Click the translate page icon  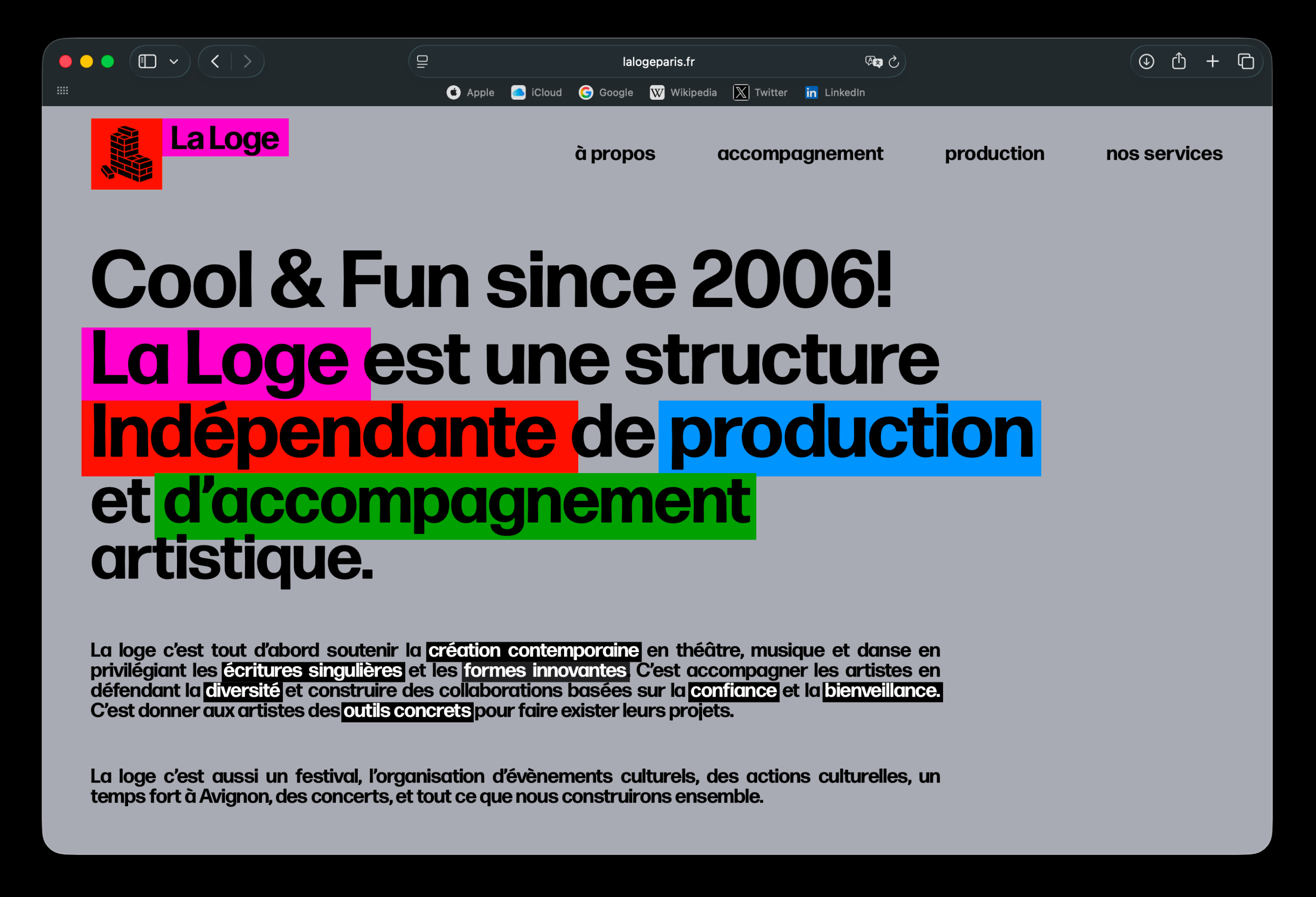pos(873,61)
